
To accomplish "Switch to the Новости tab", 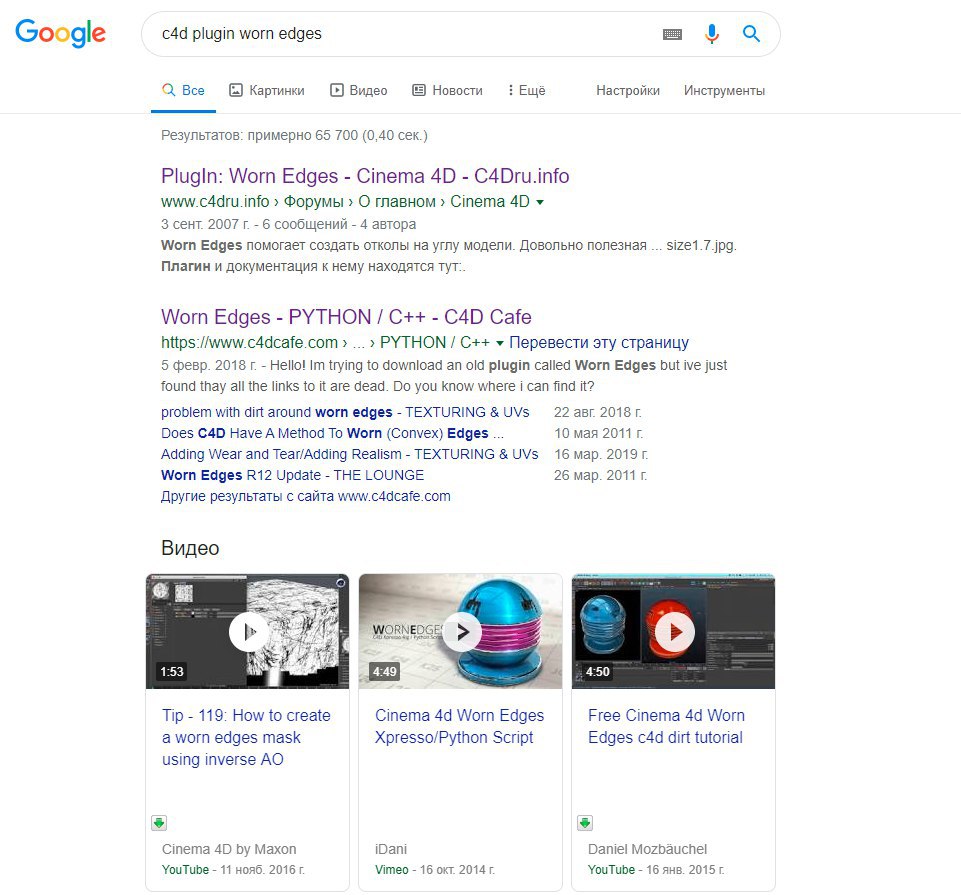I will (447, 91).
